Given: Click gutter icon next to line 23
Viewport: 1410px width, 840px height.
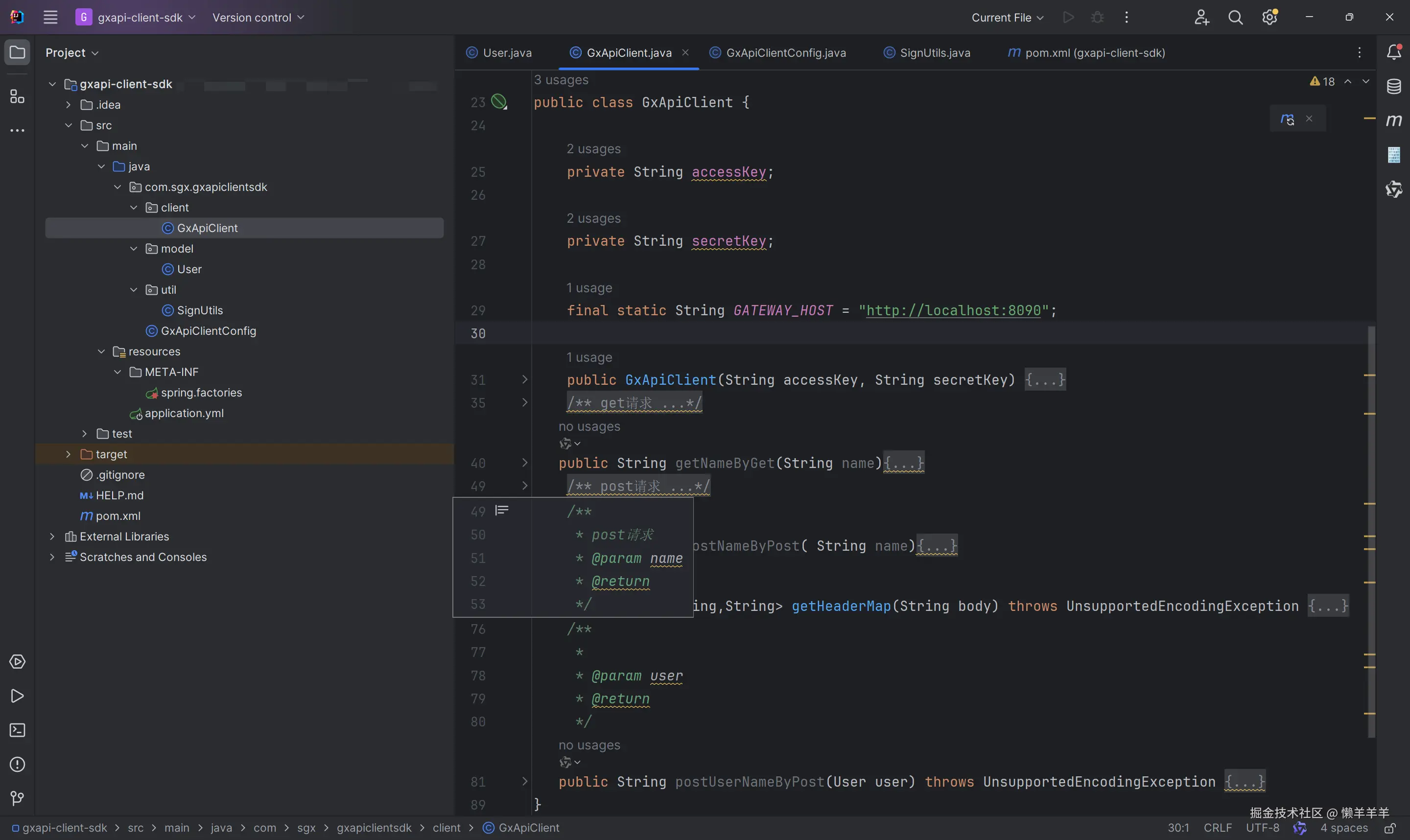Looking at the screenshot, I should tap(499, 102).
